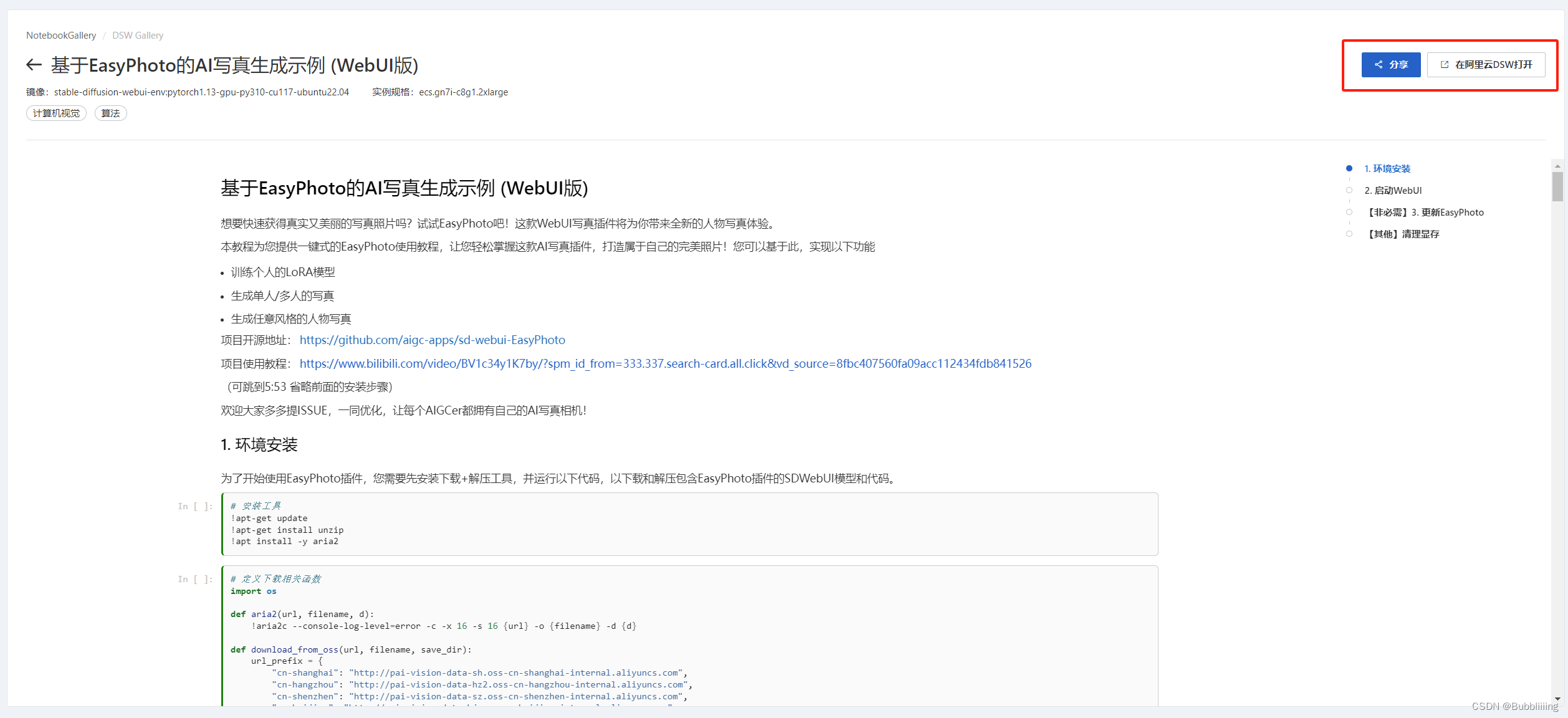
Task: Select the outline dot for 2. 启动WebUI
Action: tap(1349, 190)
